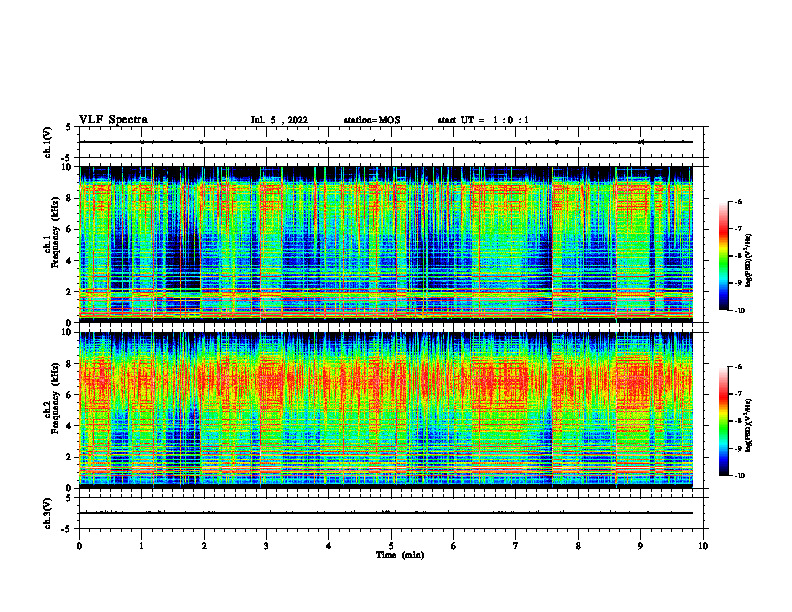Viewport: 792px width, 612px height.
Task: Select the date text "Jul 5, 2022"
Action: 279,120
